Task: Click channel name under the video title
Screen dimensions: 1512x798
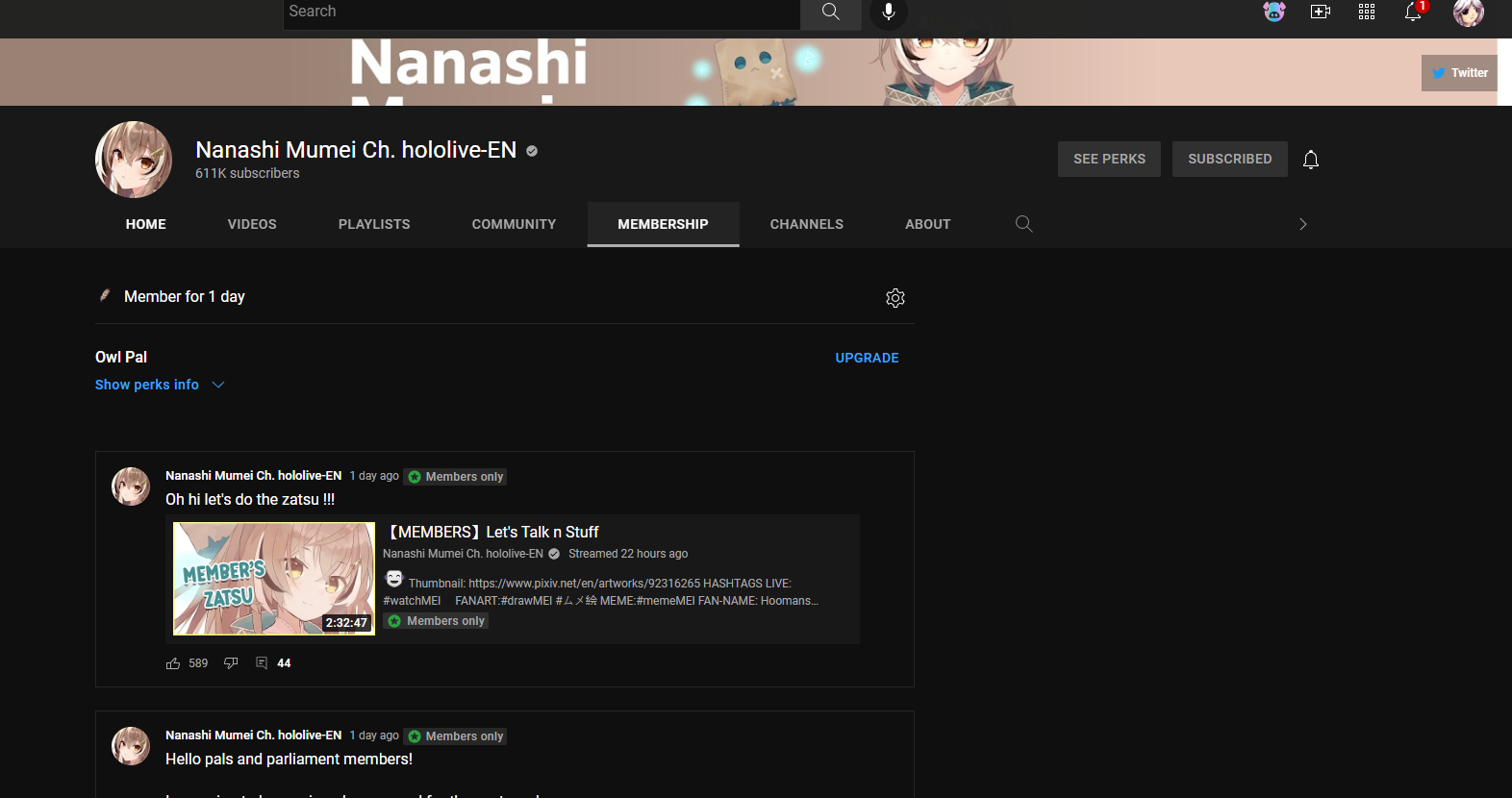Action: tap(463, 554)
